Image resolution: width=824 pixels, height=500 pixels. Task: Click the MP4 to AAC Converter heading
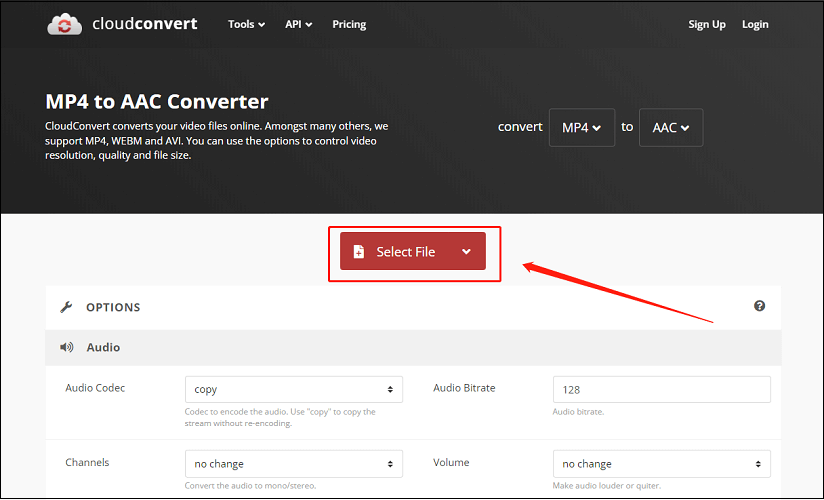coord(157,101)
